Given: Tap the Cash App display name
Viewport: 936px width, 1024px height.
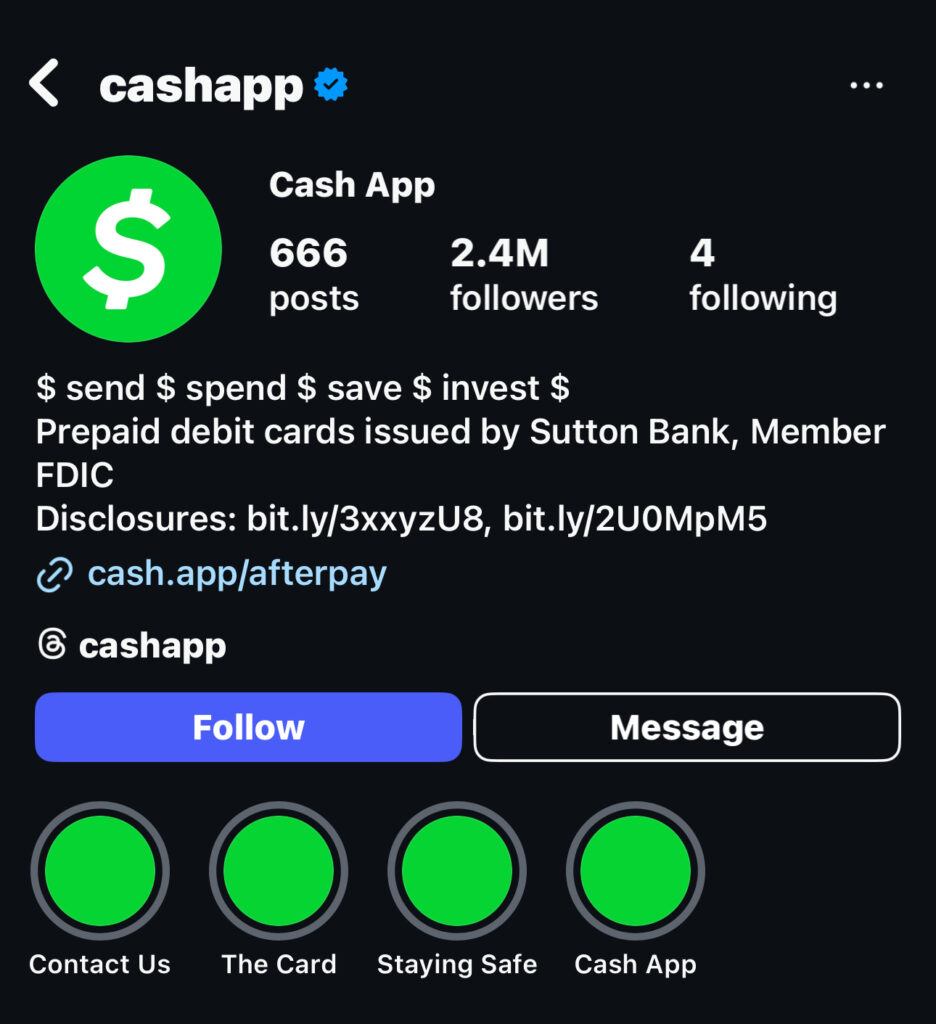Looking at the screenshot, I should pos(352,185).
